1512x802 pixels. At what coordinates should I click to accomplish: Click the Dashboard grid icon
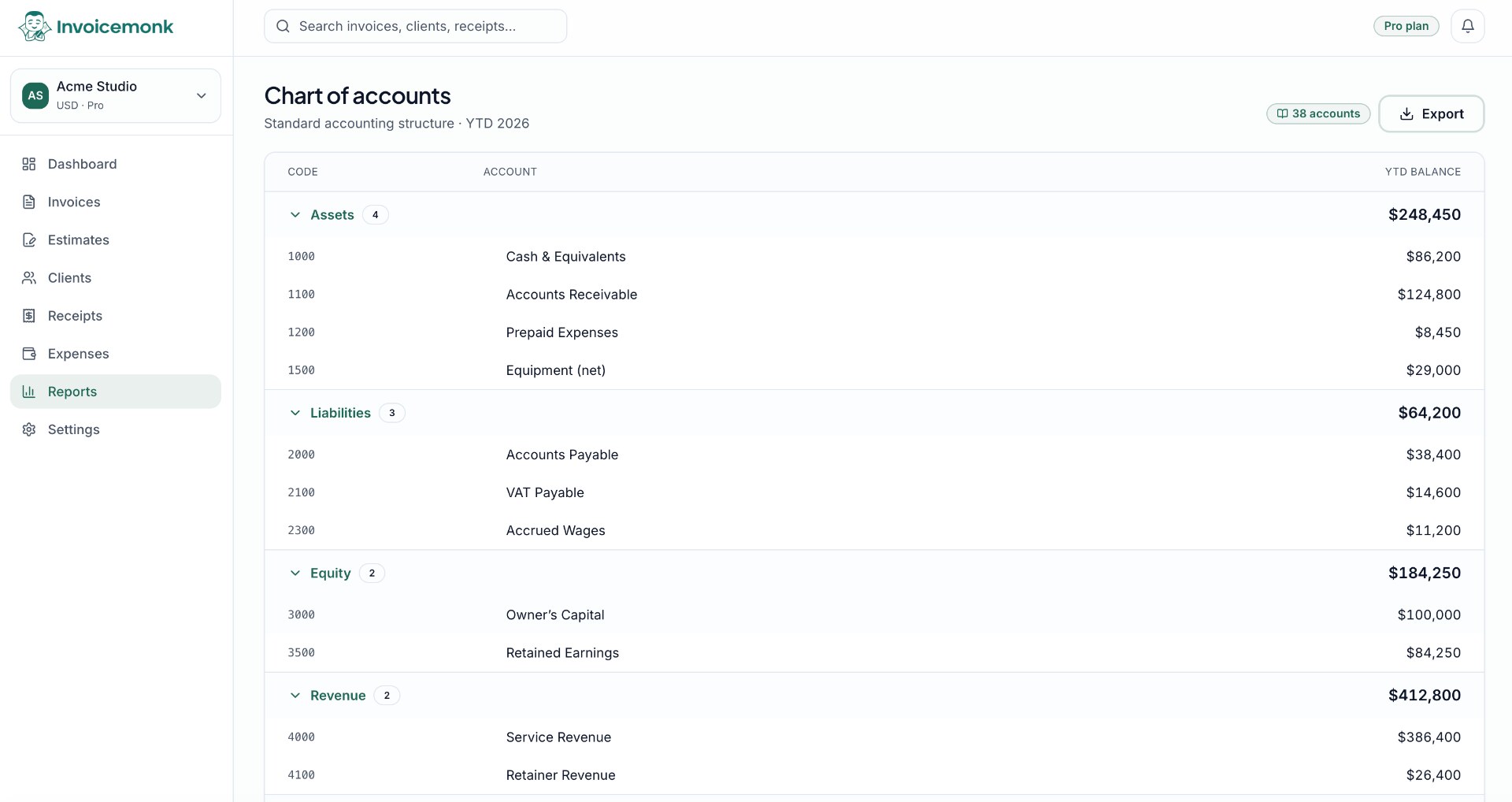[29, 164]
